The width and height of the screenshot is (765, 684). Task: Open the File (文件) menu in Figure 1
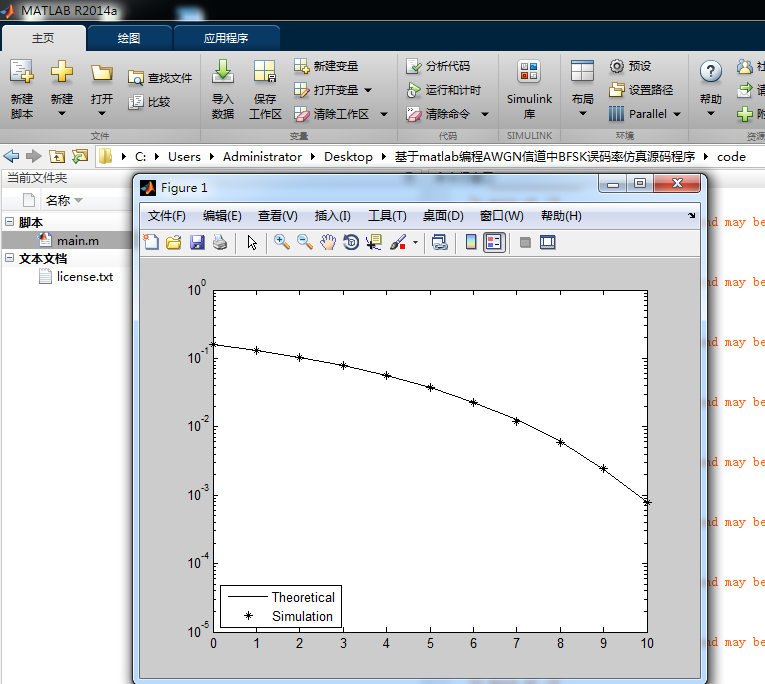[167, 216]
